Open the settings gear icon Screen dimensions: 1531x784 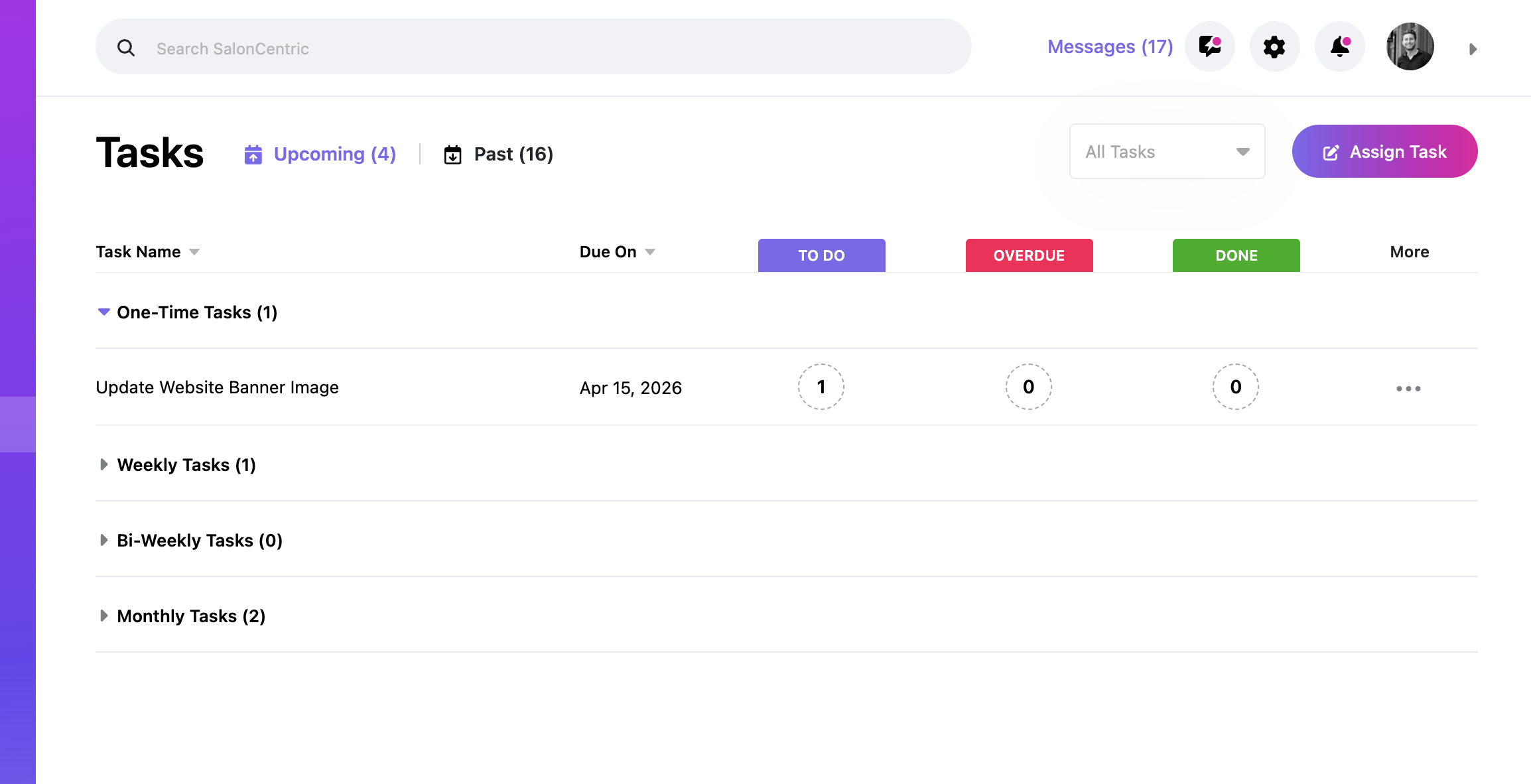[1274, 46]
